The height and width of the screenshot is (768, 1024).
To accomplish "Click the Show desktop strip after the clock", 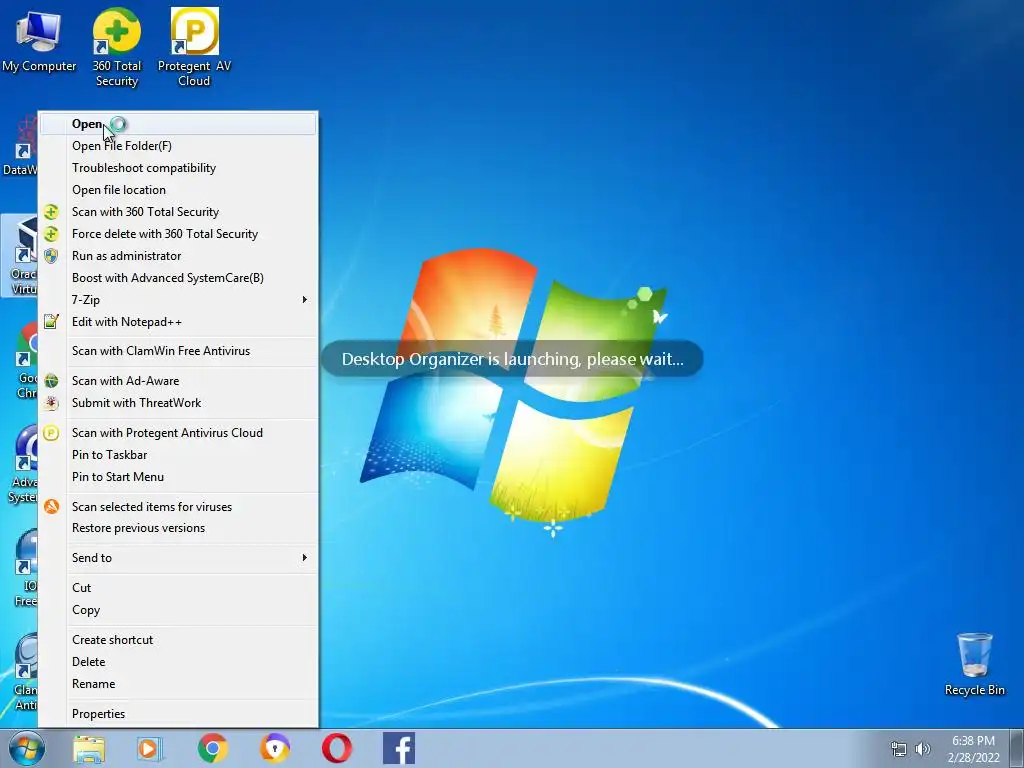I will 1016,748.
